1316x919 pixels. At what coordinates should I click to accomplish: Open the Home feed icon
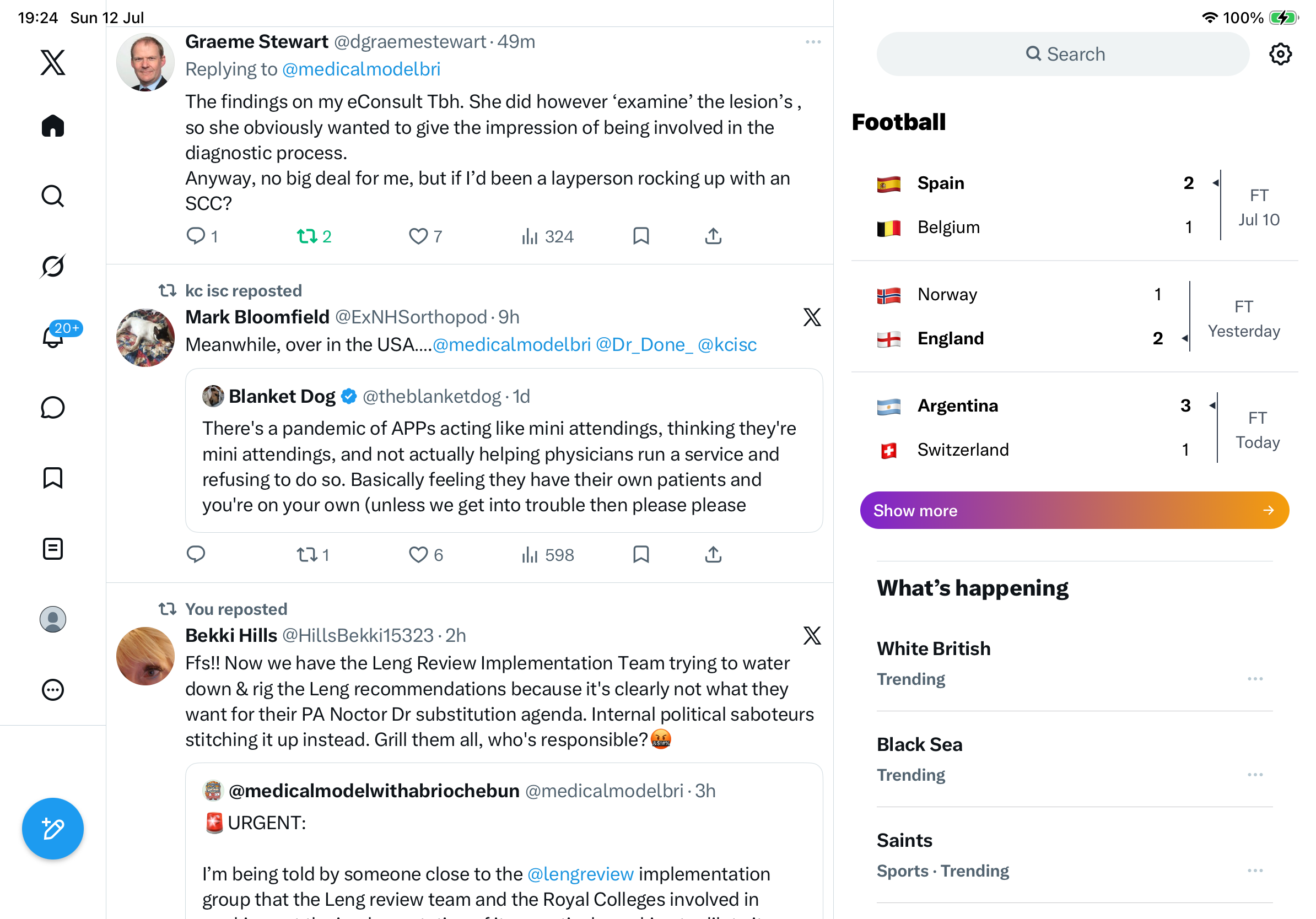(x=53, y=126)
